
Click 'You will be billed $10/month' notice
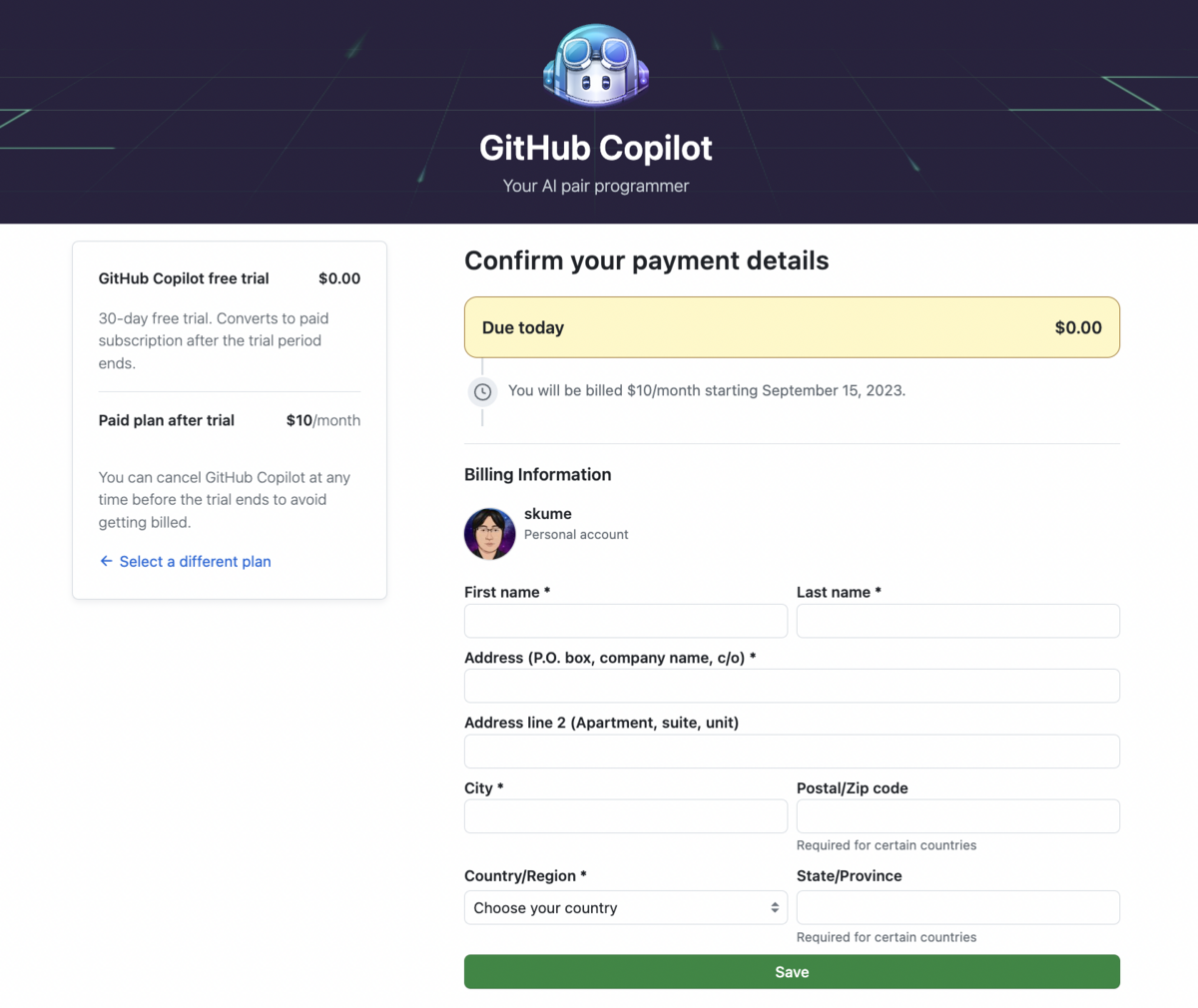point(707,390)
